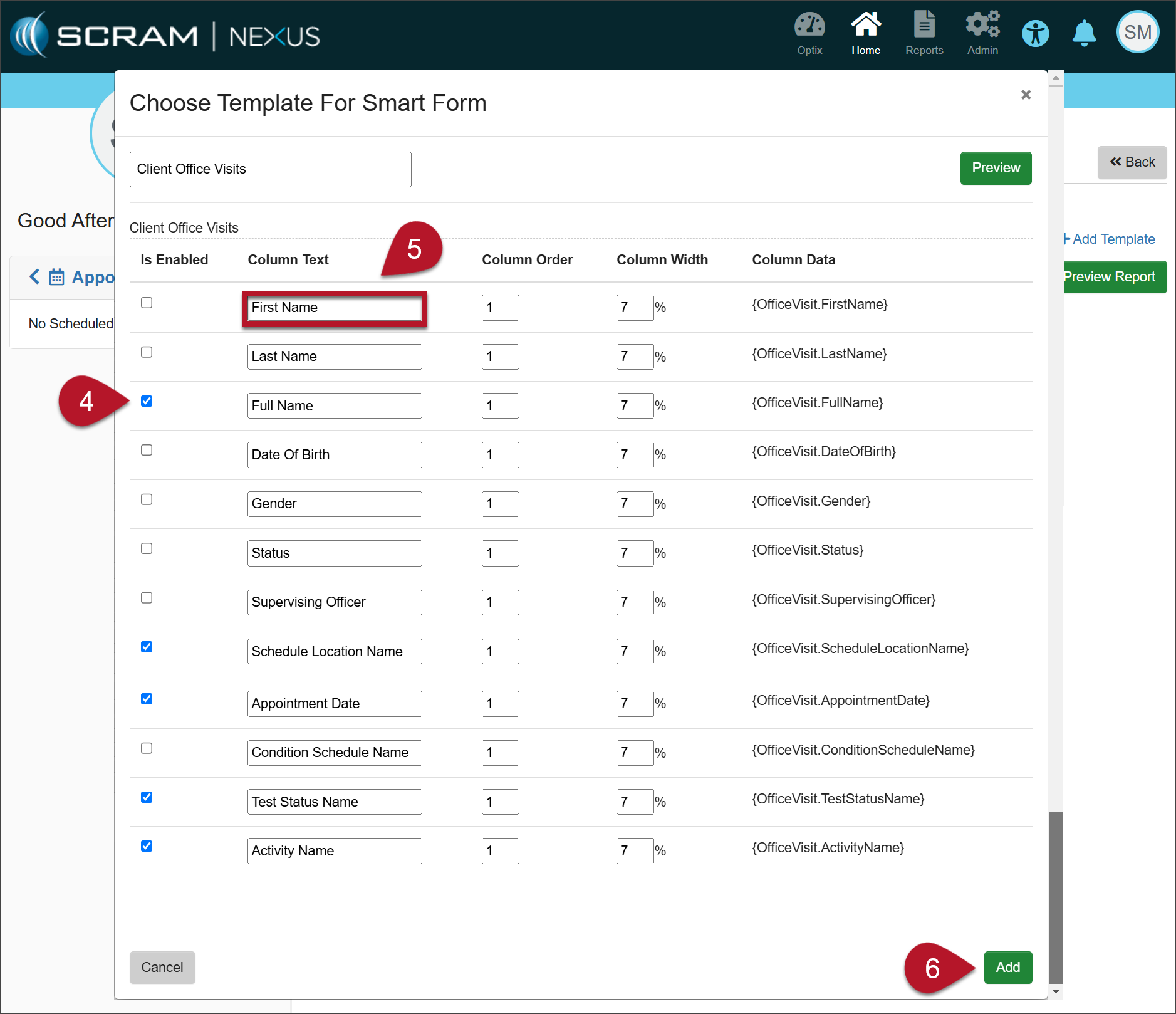Open the Client Office Visits template selector
The image size is (1176, 1014).
270,169
